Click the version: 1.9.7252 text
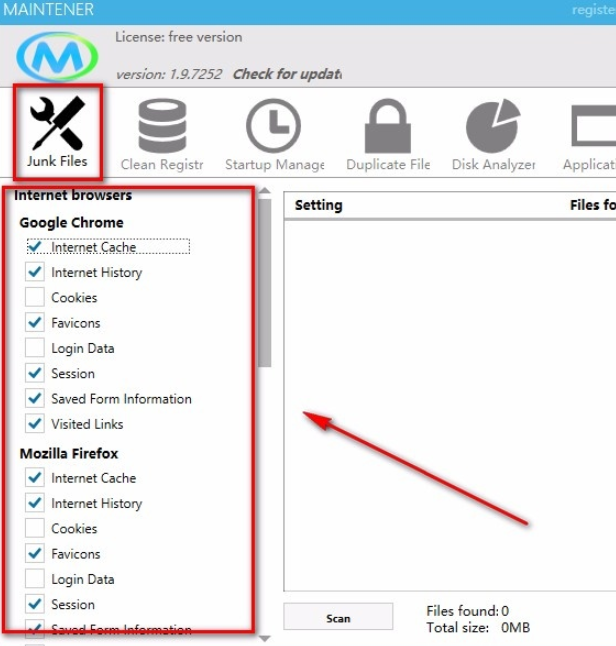616x646 pixels. [x=169, y=74]
